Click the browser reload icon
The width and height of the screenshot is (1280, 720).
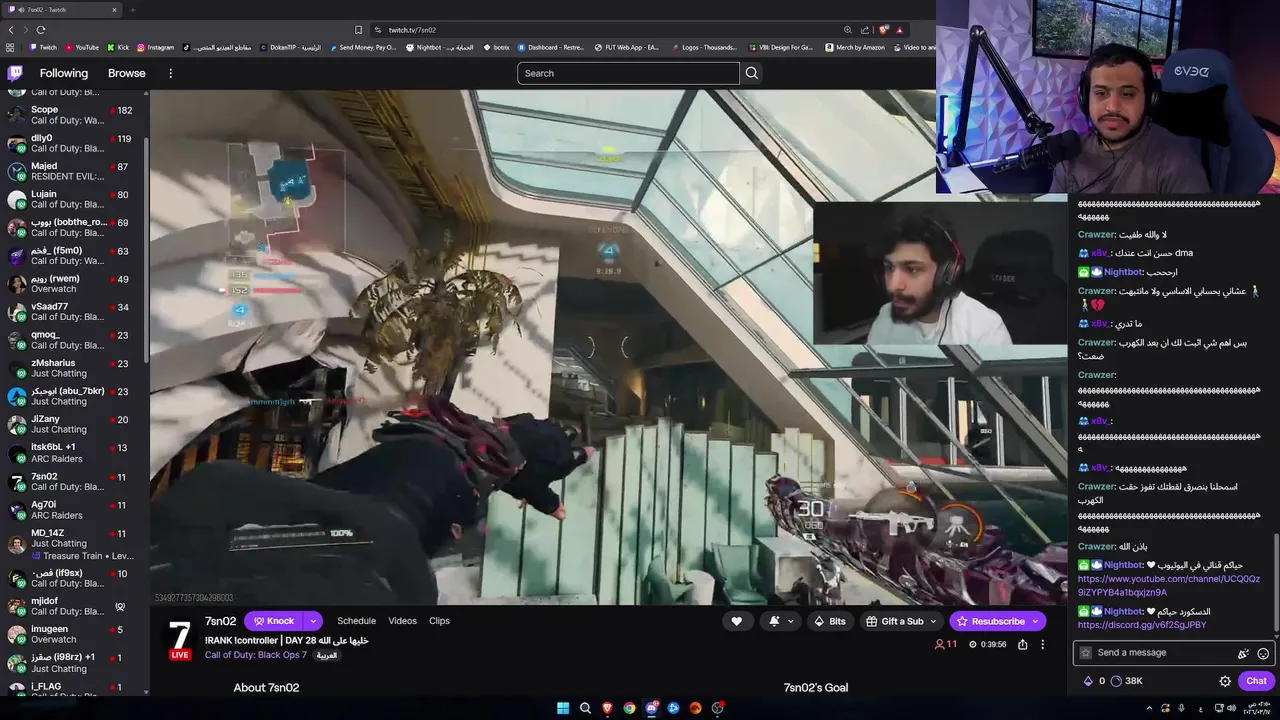click(x=41, y=30)
